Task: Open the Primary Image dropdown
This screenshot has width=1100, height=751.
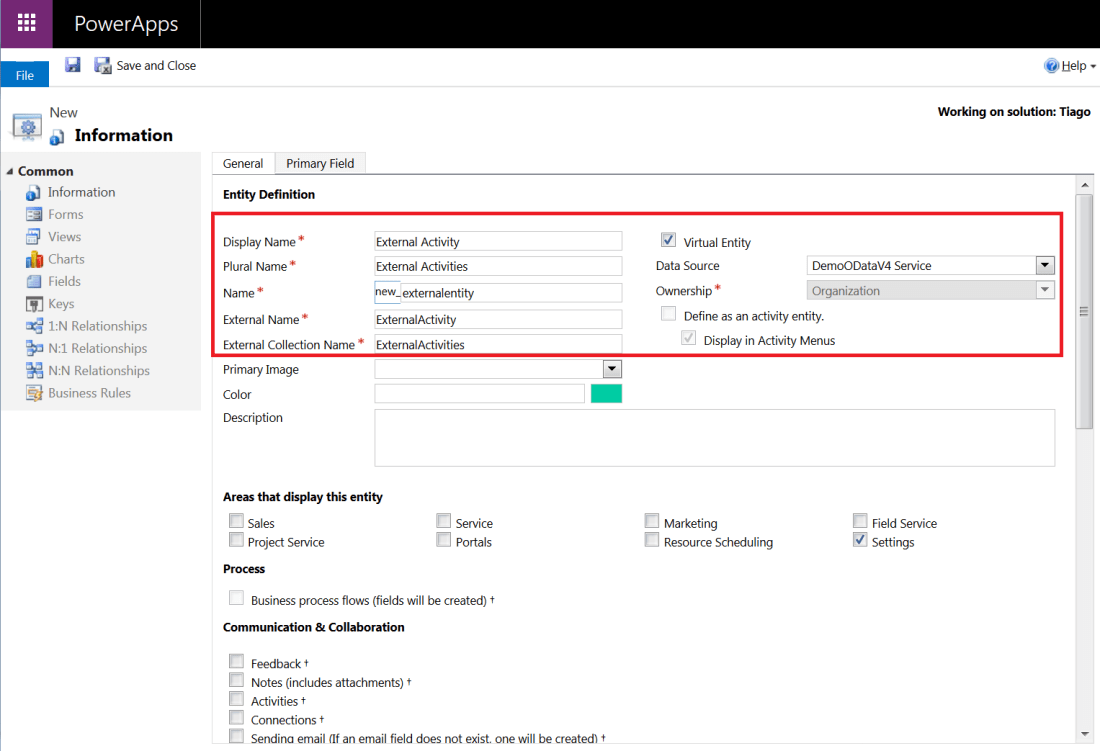Action: point(612,369)
